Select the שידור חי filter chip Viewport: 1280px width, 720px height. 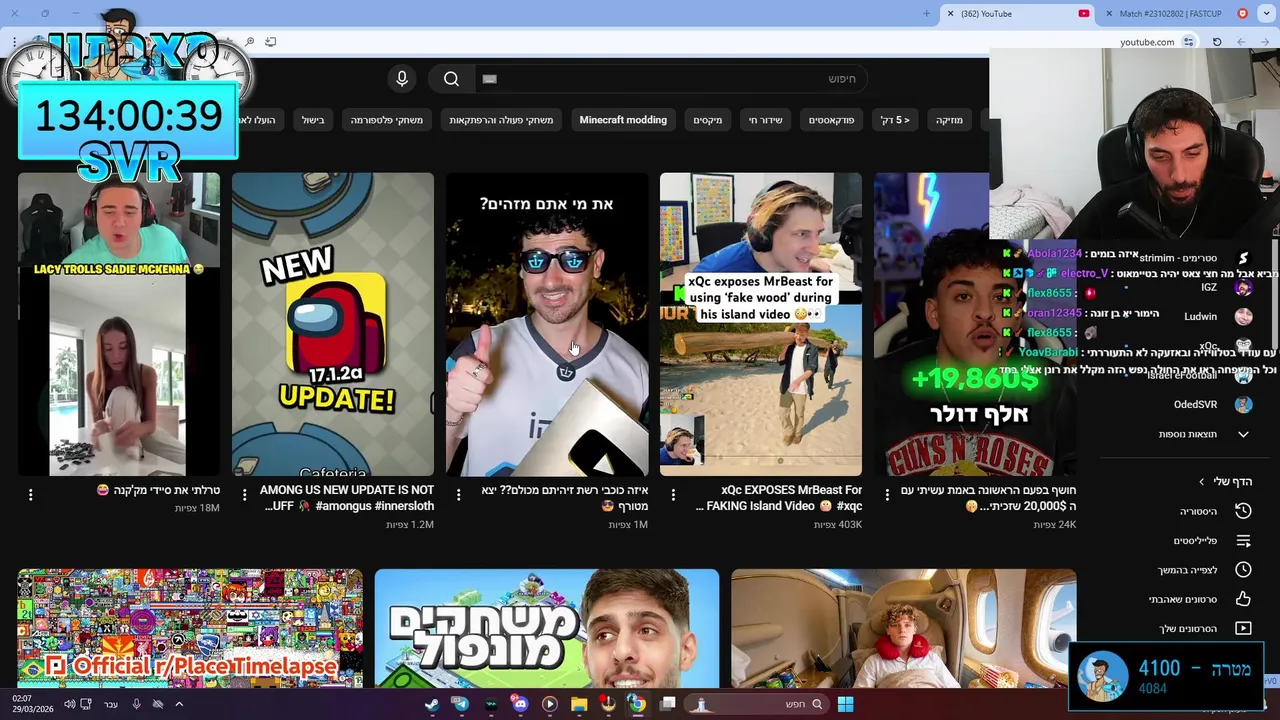click(x=766, y=120)
